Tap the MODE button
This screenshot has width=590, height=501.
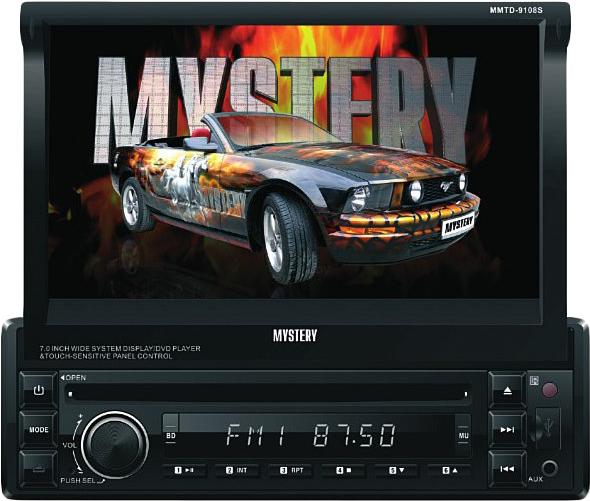(x=38, y=429)
